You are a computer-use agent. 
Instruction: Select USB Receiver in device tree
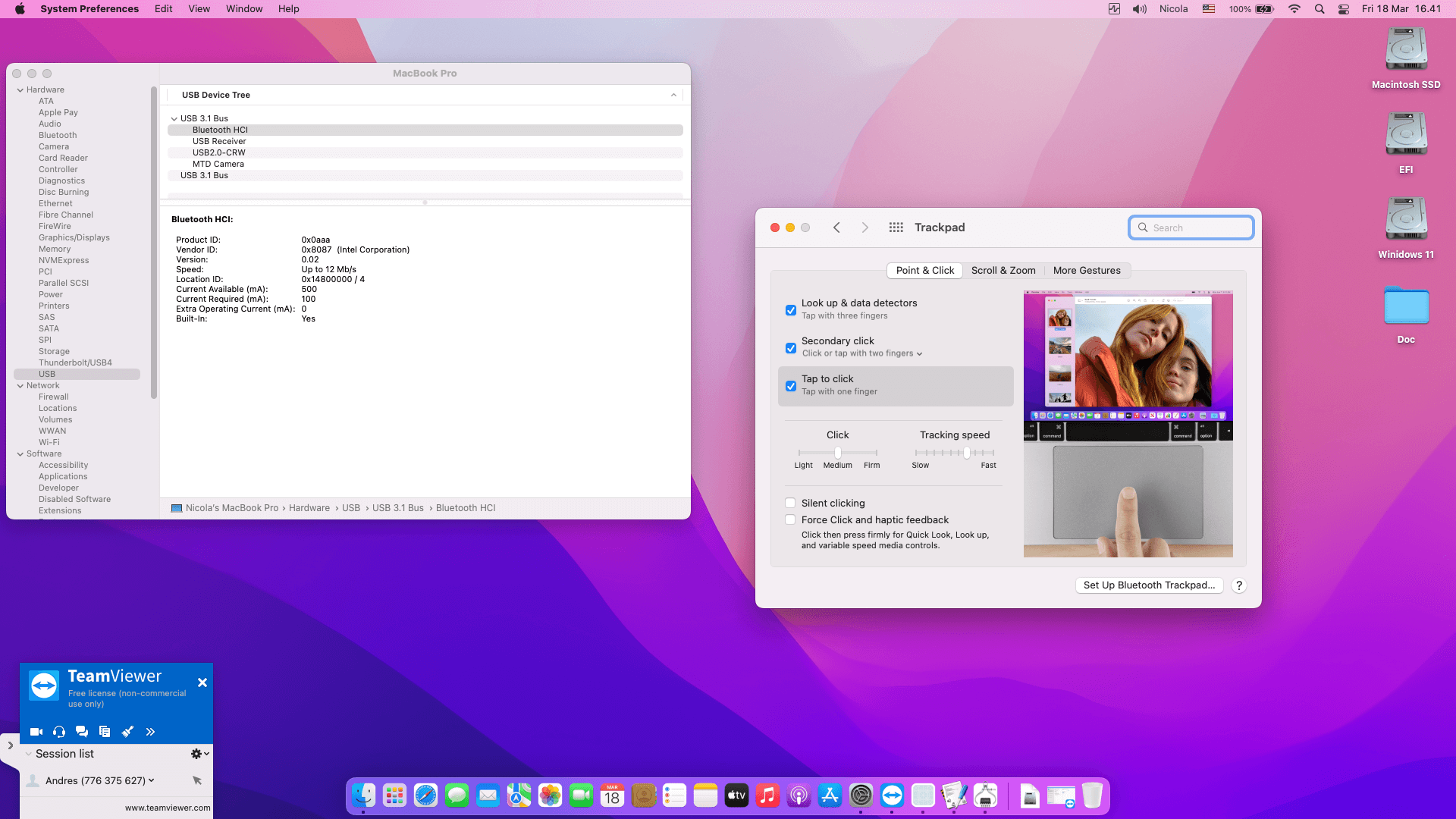(x=219, y=142)
